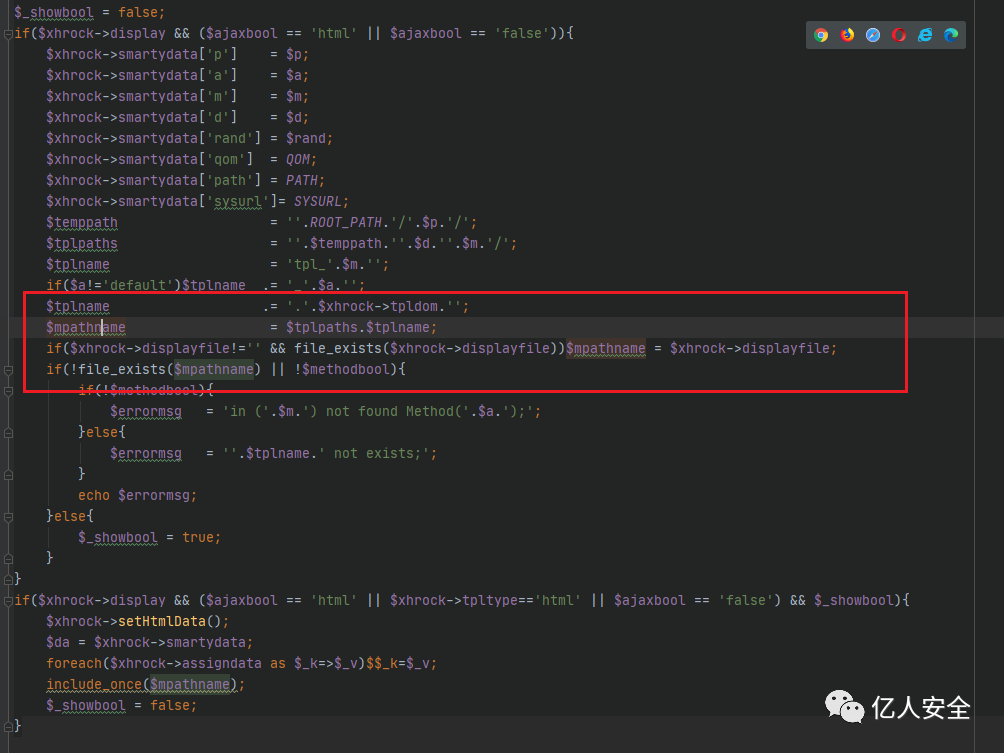Place cursor on '$_showbool = false;' first line

[90, 12]
